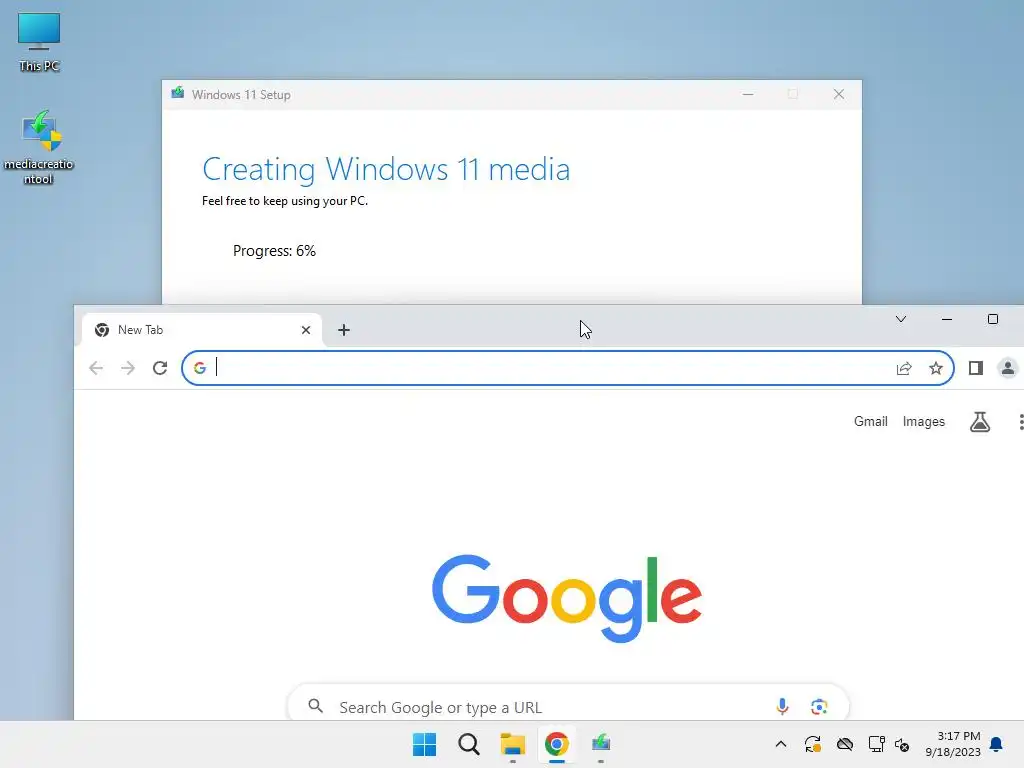Maximize the Chrome window

(x=993, y=319)
